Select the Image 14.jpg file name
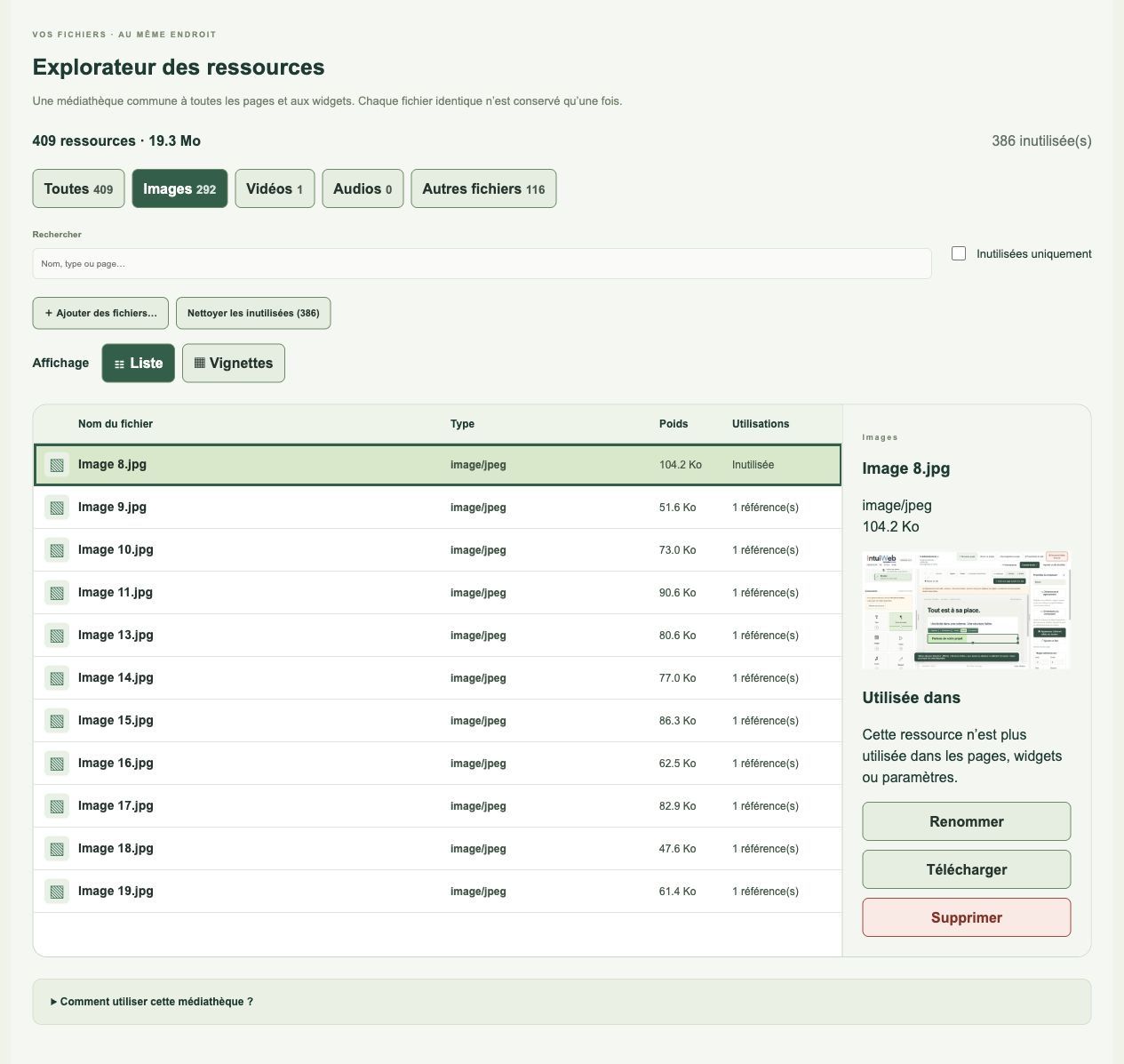 pos(116,677)
